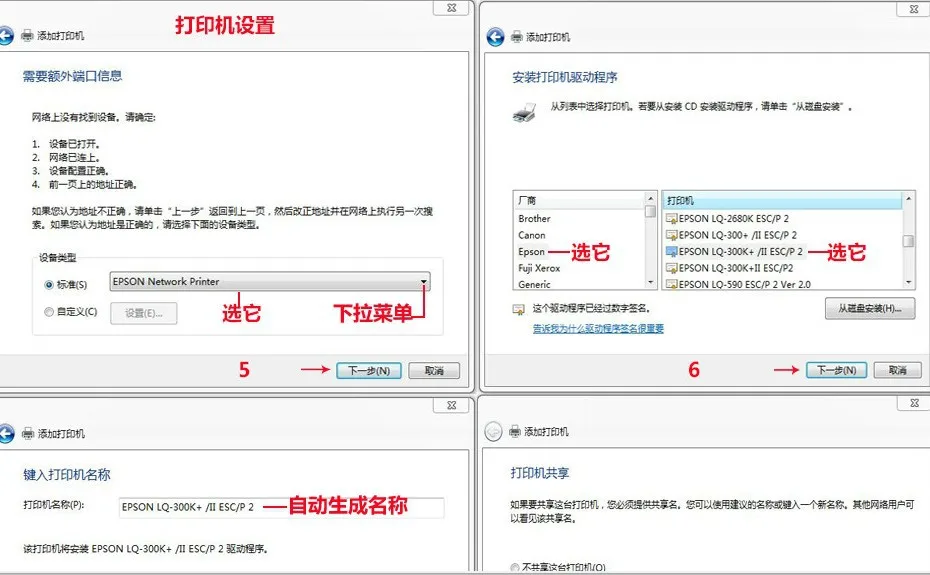Go back in the top-left Add Printer window
930x575 pixels.
click(5, 36)
